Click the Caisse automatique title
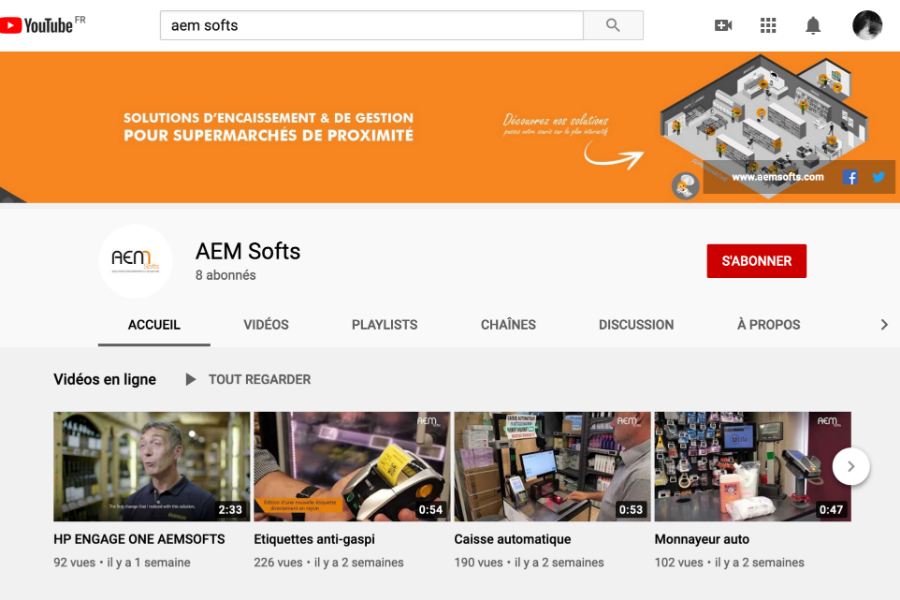Viewport: 900px width, 600px height. (x=513, y=539)
